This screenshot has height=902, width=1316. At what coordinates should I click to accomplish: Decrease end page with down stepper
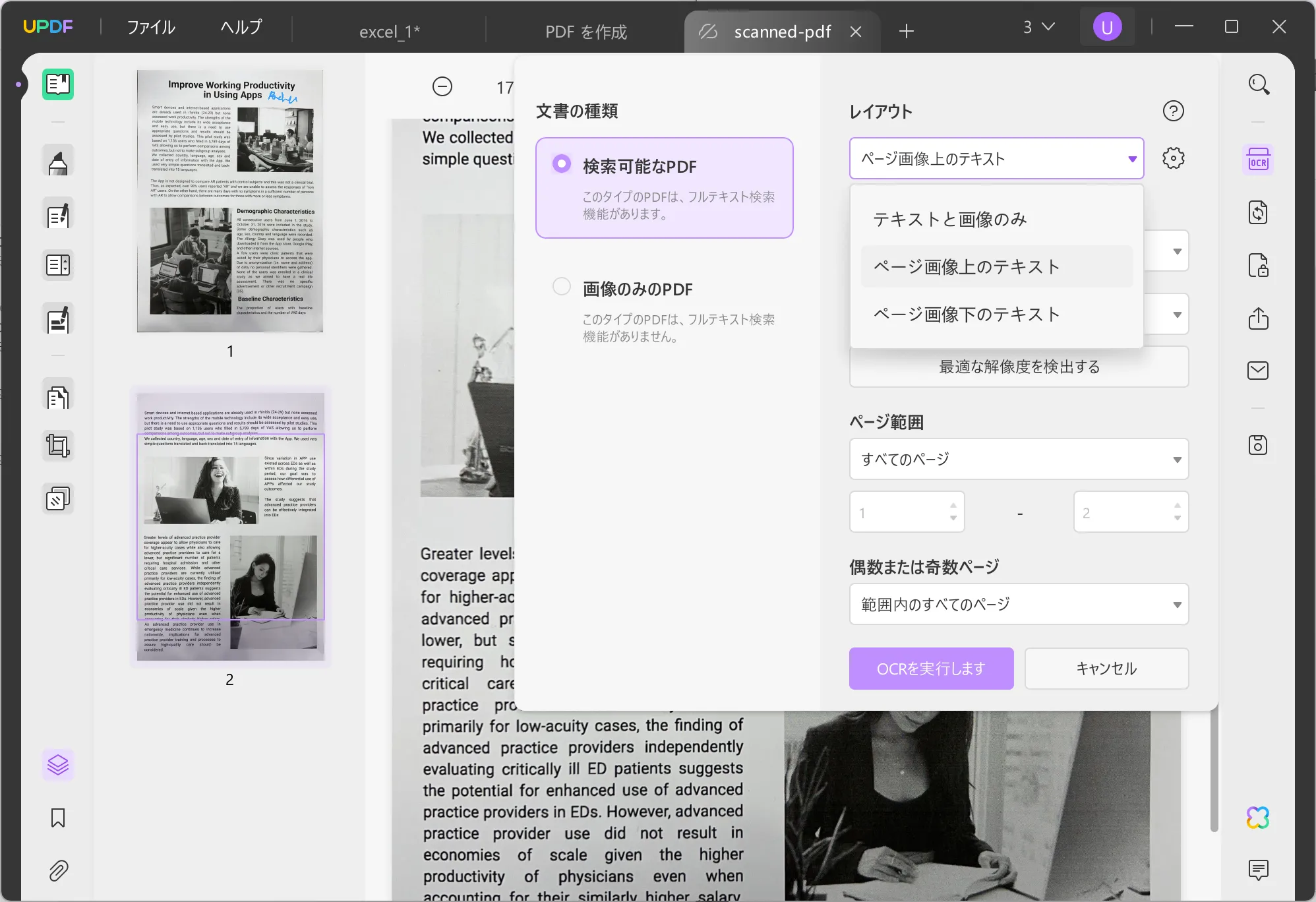tap(1178, 518)
